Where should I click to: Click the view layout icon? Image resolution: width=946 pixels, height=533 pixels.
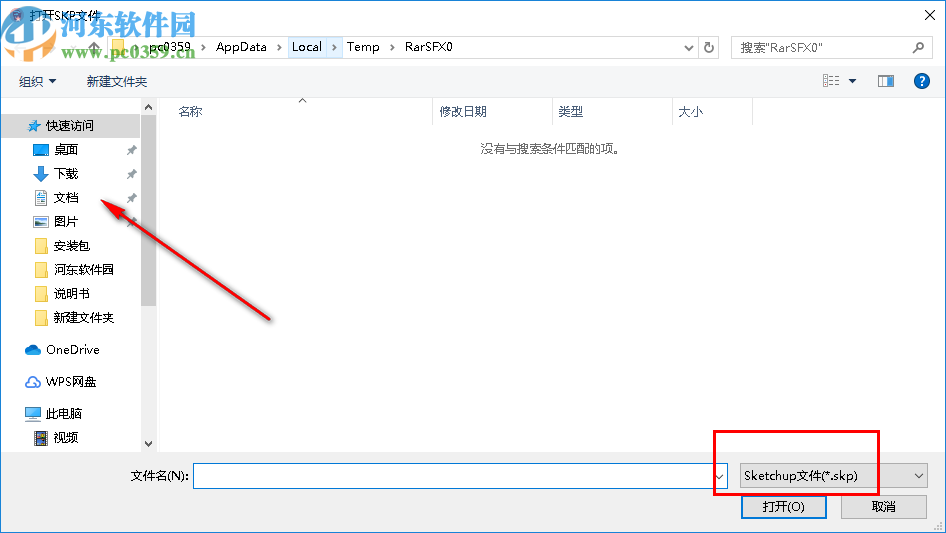(x=831, y=81)
